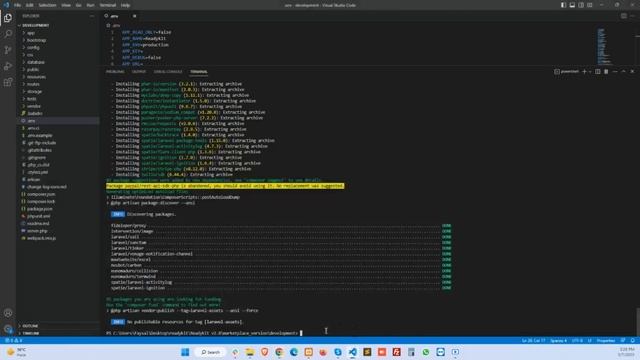Image resolution: width=640 pixels, height=360 pixels.
Task: Open the Accounts icon in activity bar
Action: point(8,313)
